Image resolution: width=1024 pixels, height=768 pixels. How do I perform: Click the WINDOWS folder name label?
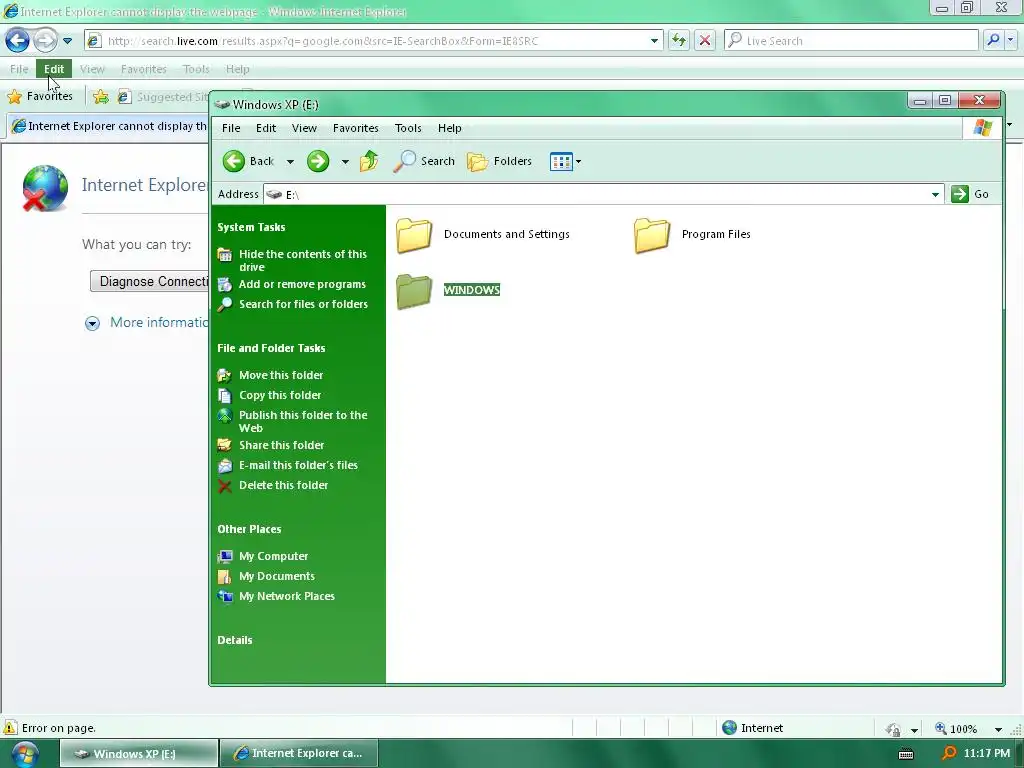point(472,290)
